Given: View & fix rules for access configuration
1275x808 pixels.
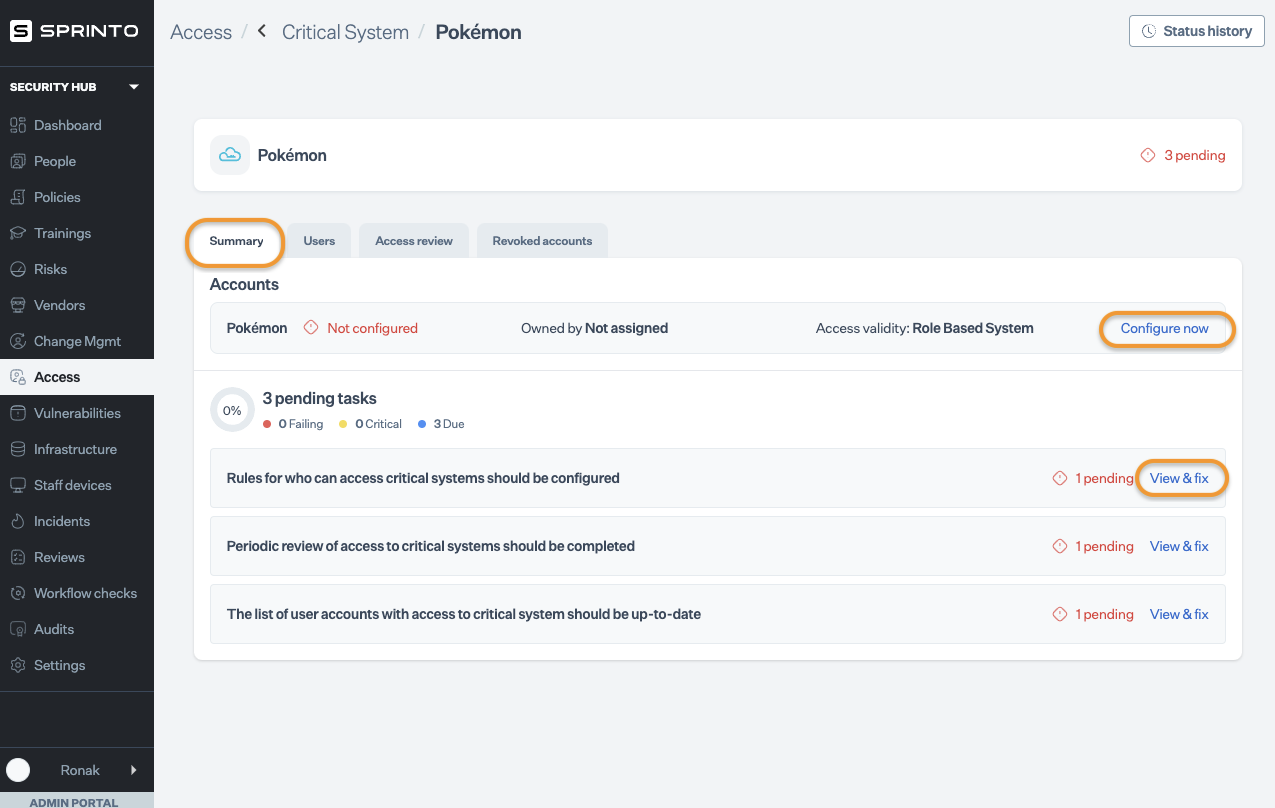Looking at the screenshot, I should point(1179,478).
